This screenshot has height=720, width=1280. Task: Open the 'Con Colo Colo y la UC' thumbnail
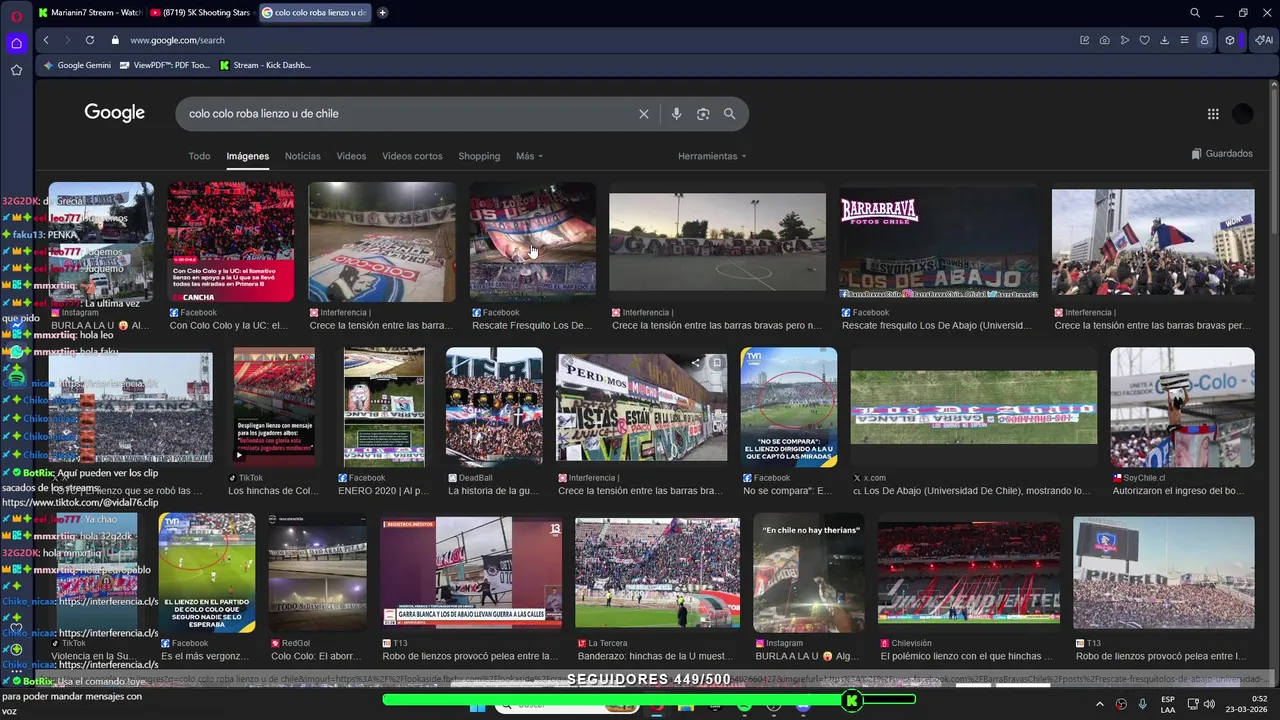pyautogui.click(x=231, y=242)
